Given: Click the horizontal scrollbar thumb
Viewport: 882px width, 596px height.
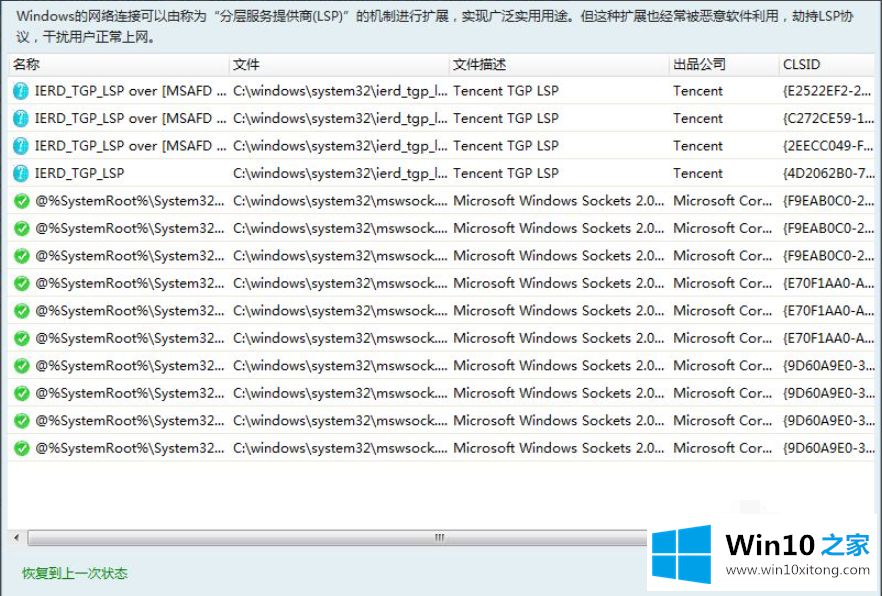Looking at the screenshot, I should click(x=338, y=538).
